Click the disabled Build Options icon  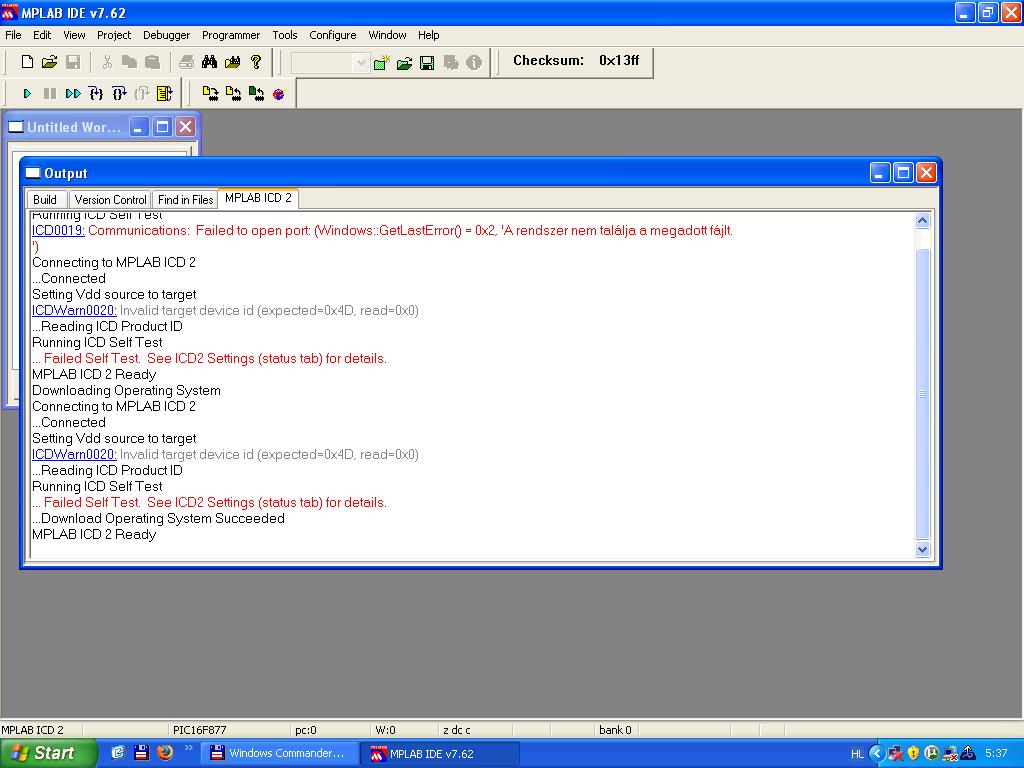(x=451, y=63)
